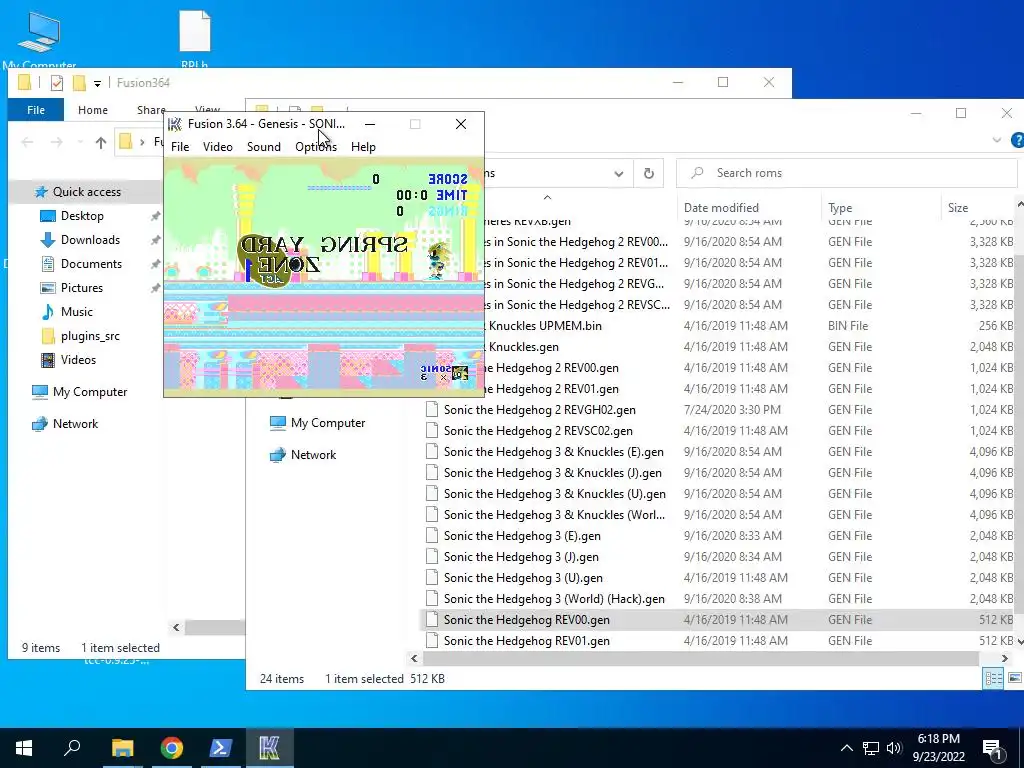Launch Google Chrome from taskbar

point(172,748)
